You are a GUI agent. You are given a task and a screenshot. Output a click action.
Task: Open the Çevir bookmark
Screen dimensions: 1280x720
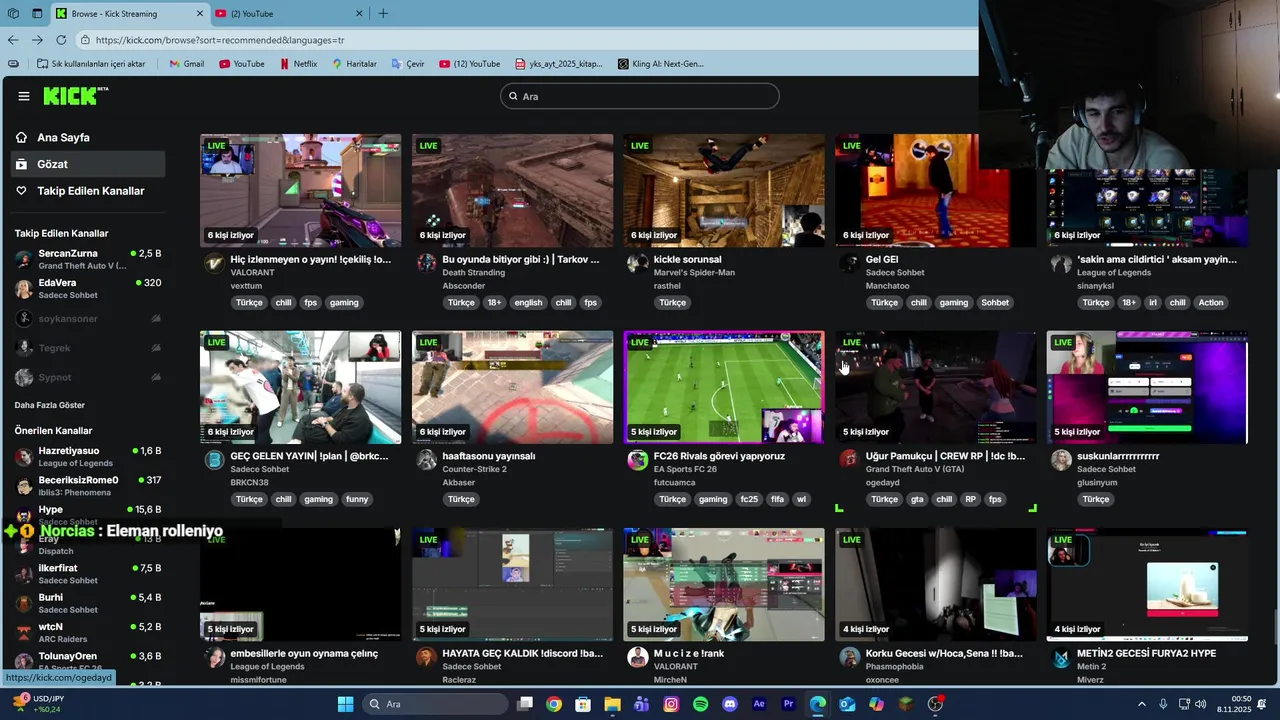(408, 64)
